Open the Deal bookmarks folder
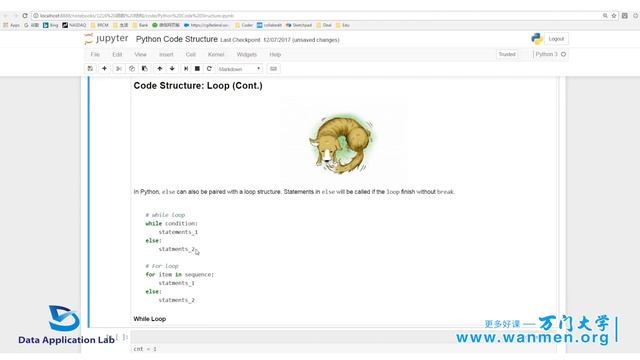The image size is (640, 360). [x=324, y=25]
